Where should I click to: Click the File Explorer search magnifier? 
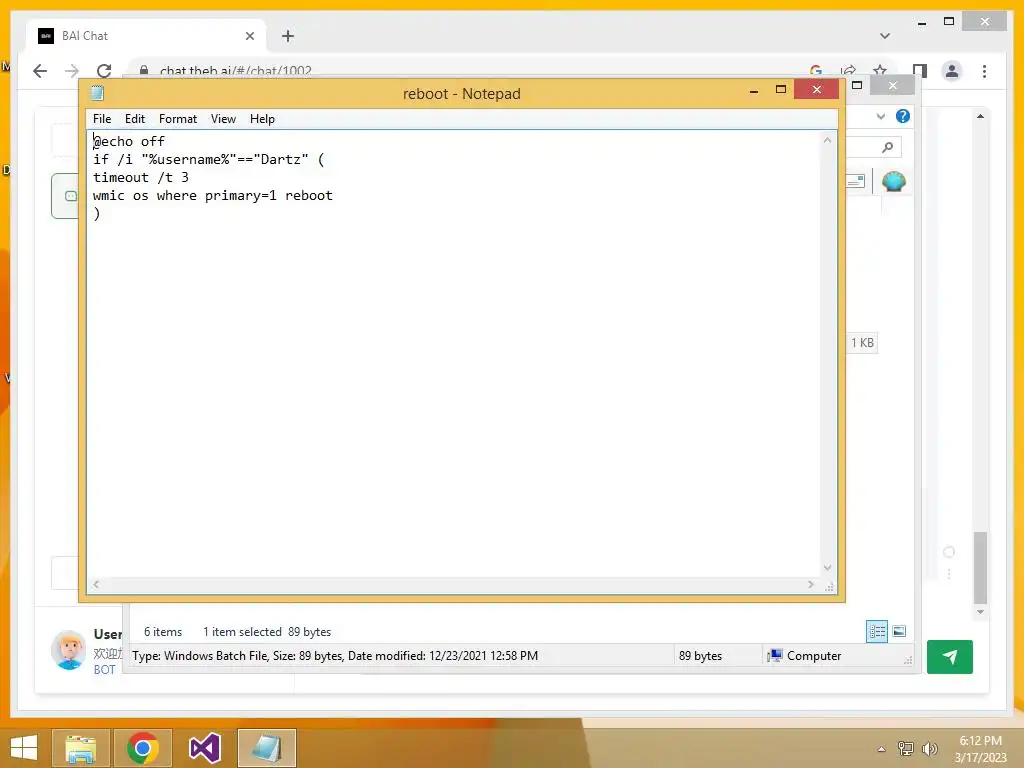(x=887, y=148)
